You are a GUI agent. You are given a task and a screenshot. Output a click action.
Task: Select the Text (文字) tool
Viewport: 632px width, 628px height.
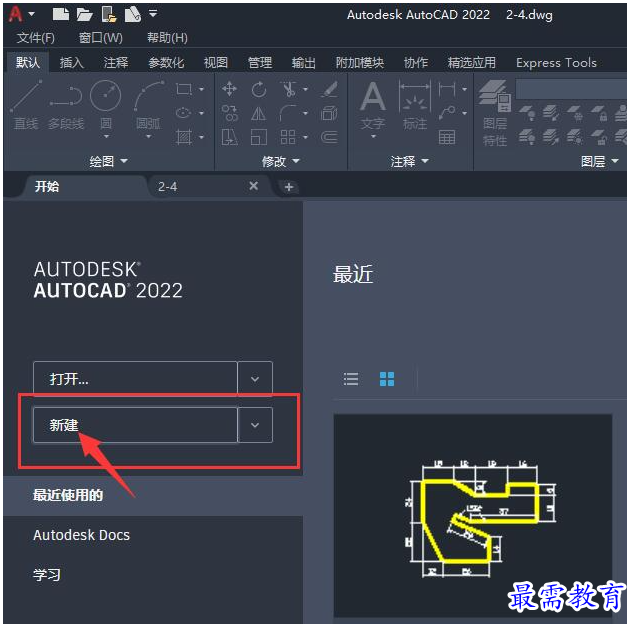[x=373, y=105]
